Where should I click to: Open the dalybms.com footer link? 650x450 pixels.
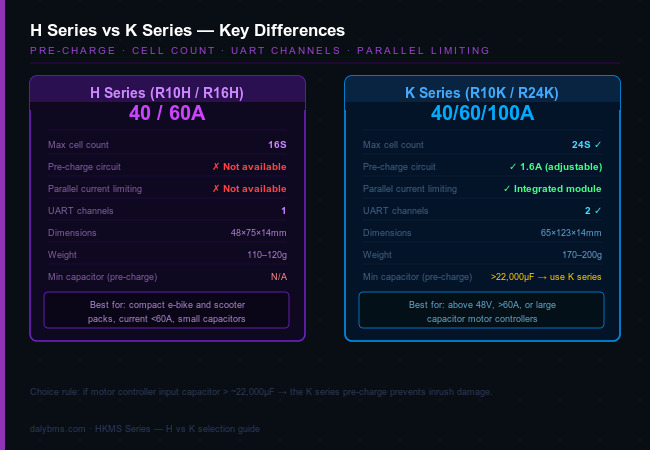tap(61, 428)
